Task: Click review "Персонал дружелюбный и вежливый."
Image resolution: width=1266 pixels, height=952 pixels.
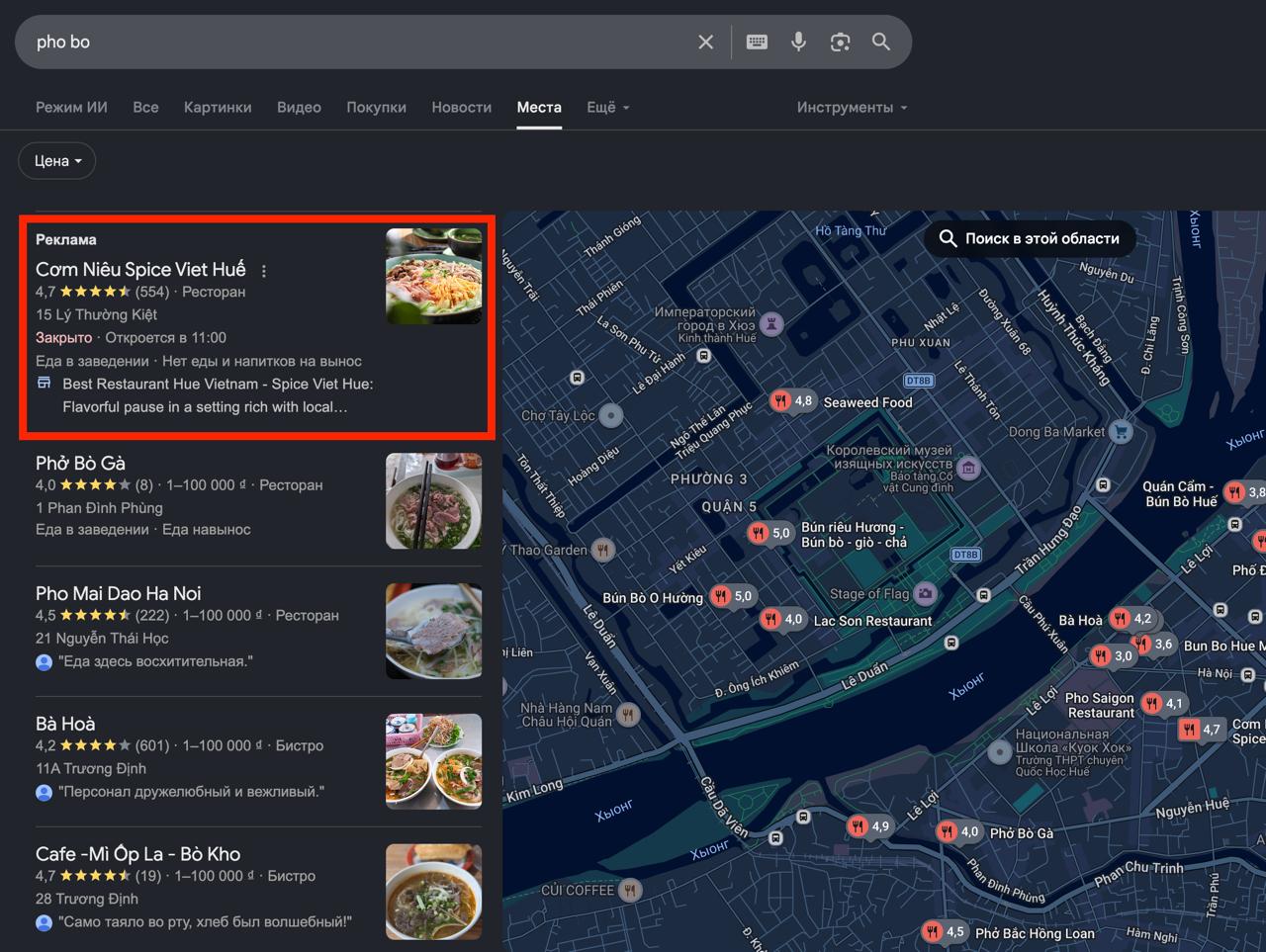Action: point(191,792)
